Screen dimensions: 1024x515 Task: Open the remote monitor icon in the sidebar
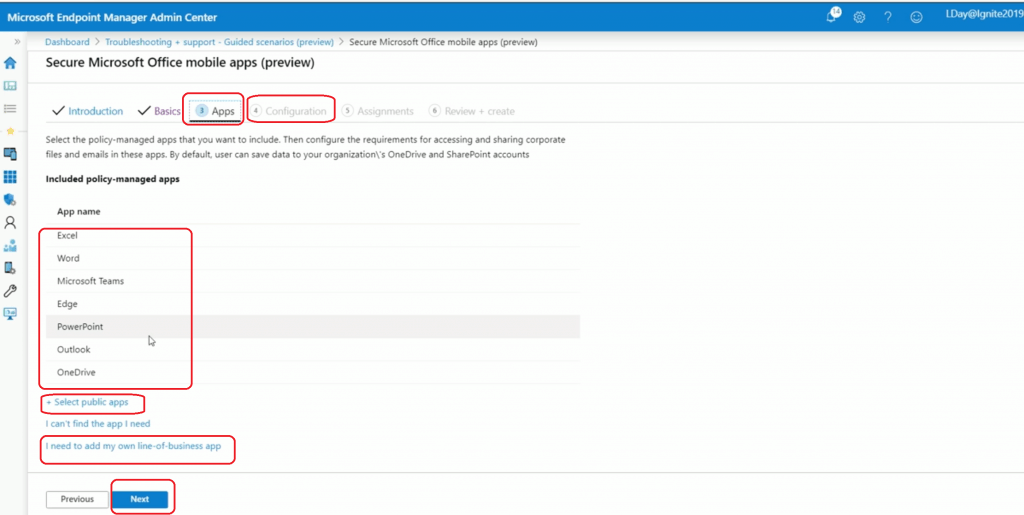pyautogui.click(x=10, y=313)
